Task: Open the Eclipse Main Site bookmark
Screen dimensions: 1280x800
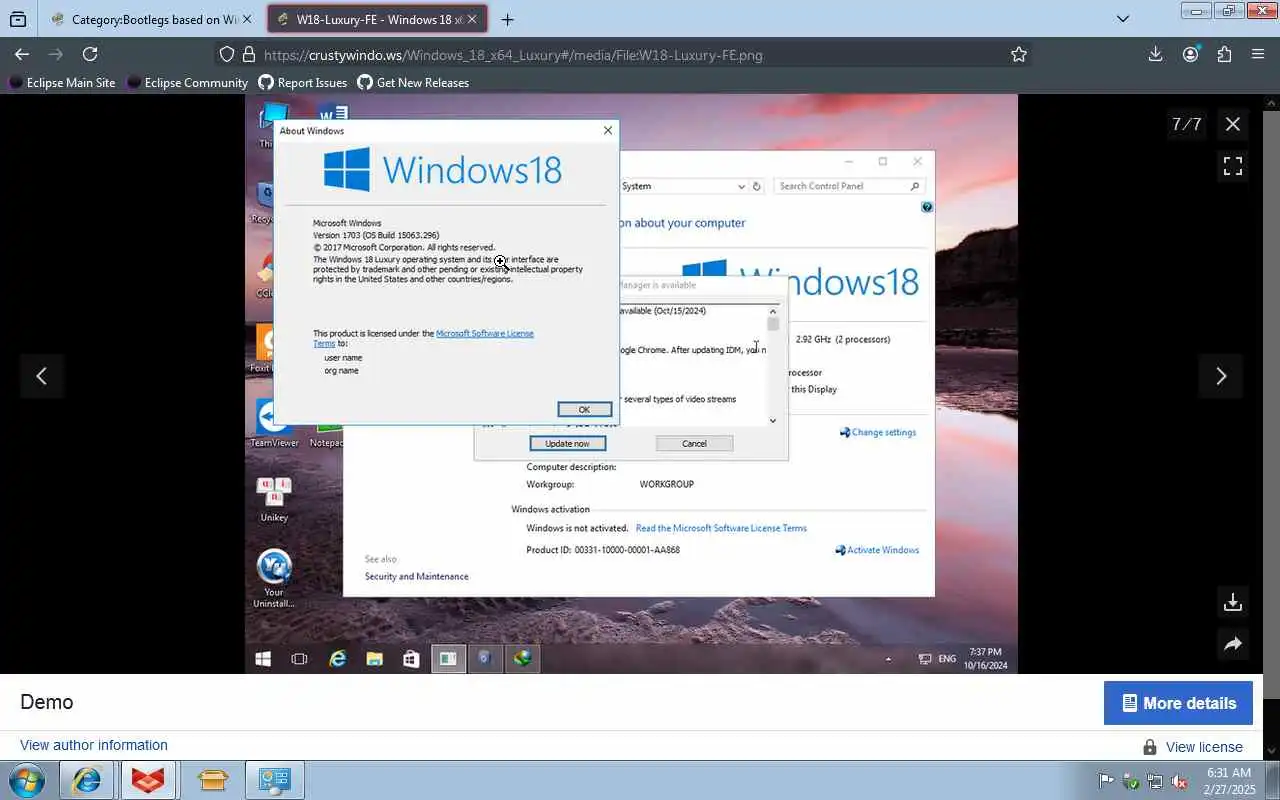Action: click(x=62, y=83)
